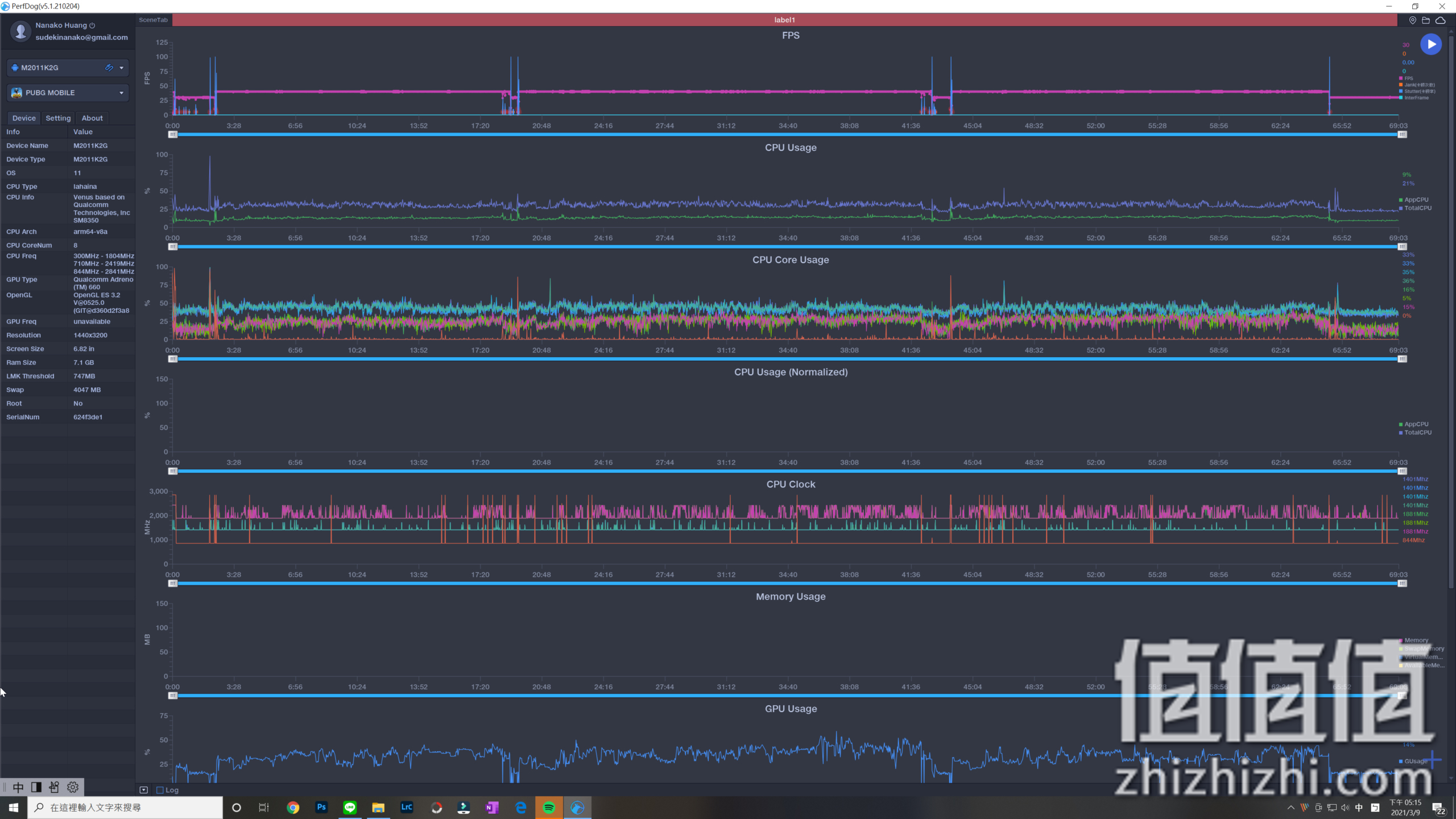Open OneNote from the taskbar
Image resolution: width=1456 pixels, height=819 pixels.
[492, 808]
